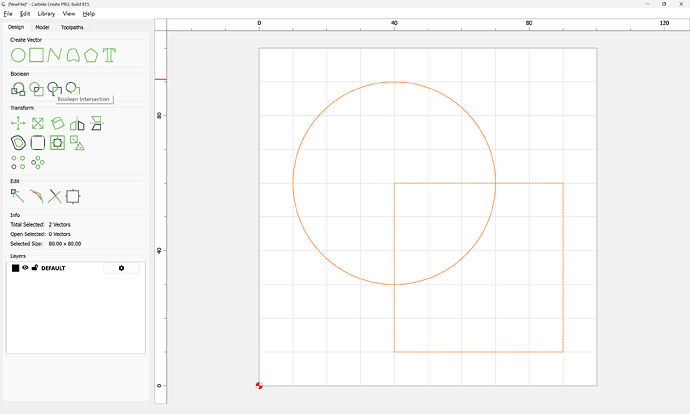Screen dimensions: 690x414
Task: Open the Linear Array tool
Action: point(18,162)
